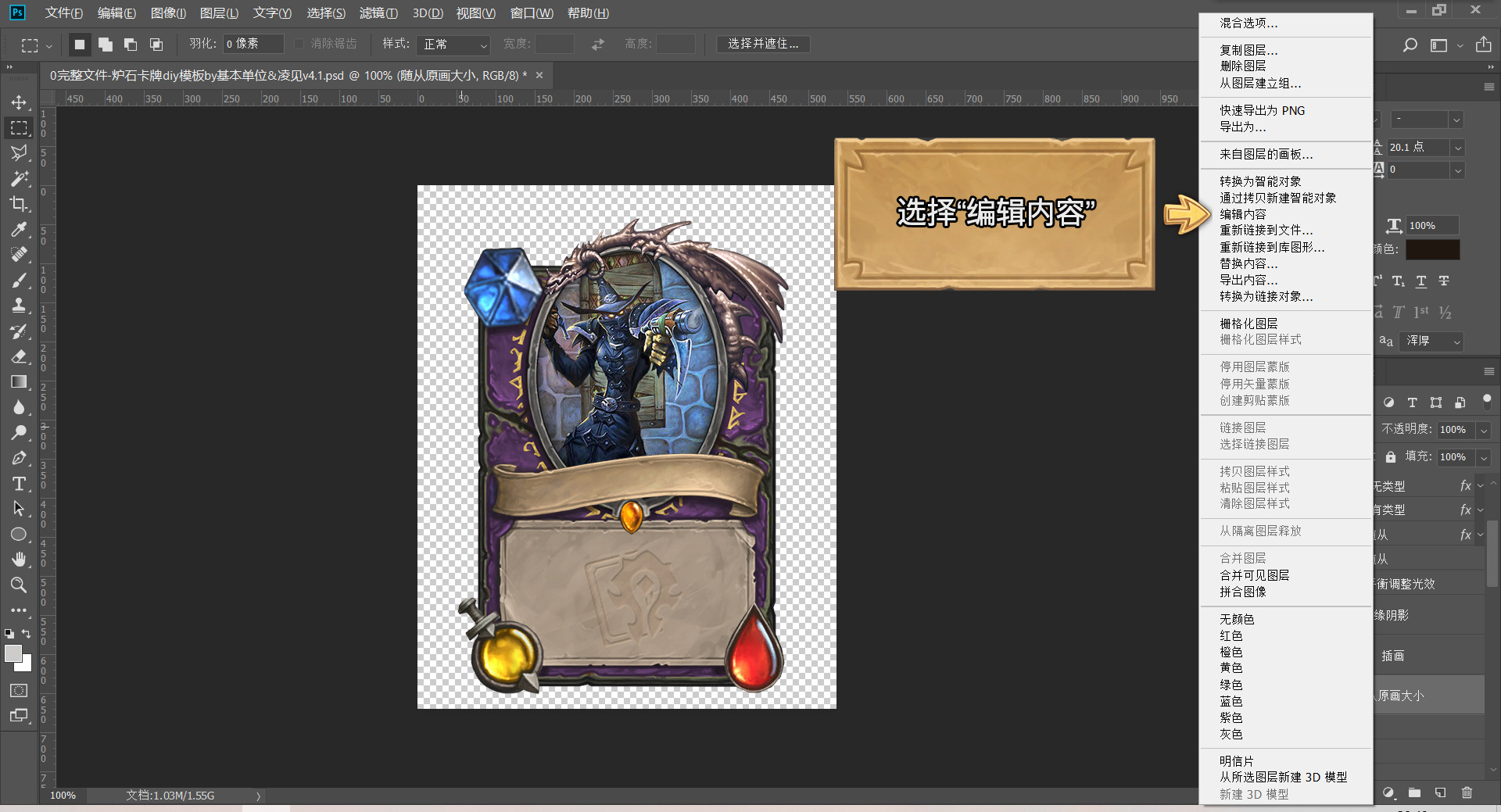Select the Clone Stamp tool

point(19,306)
